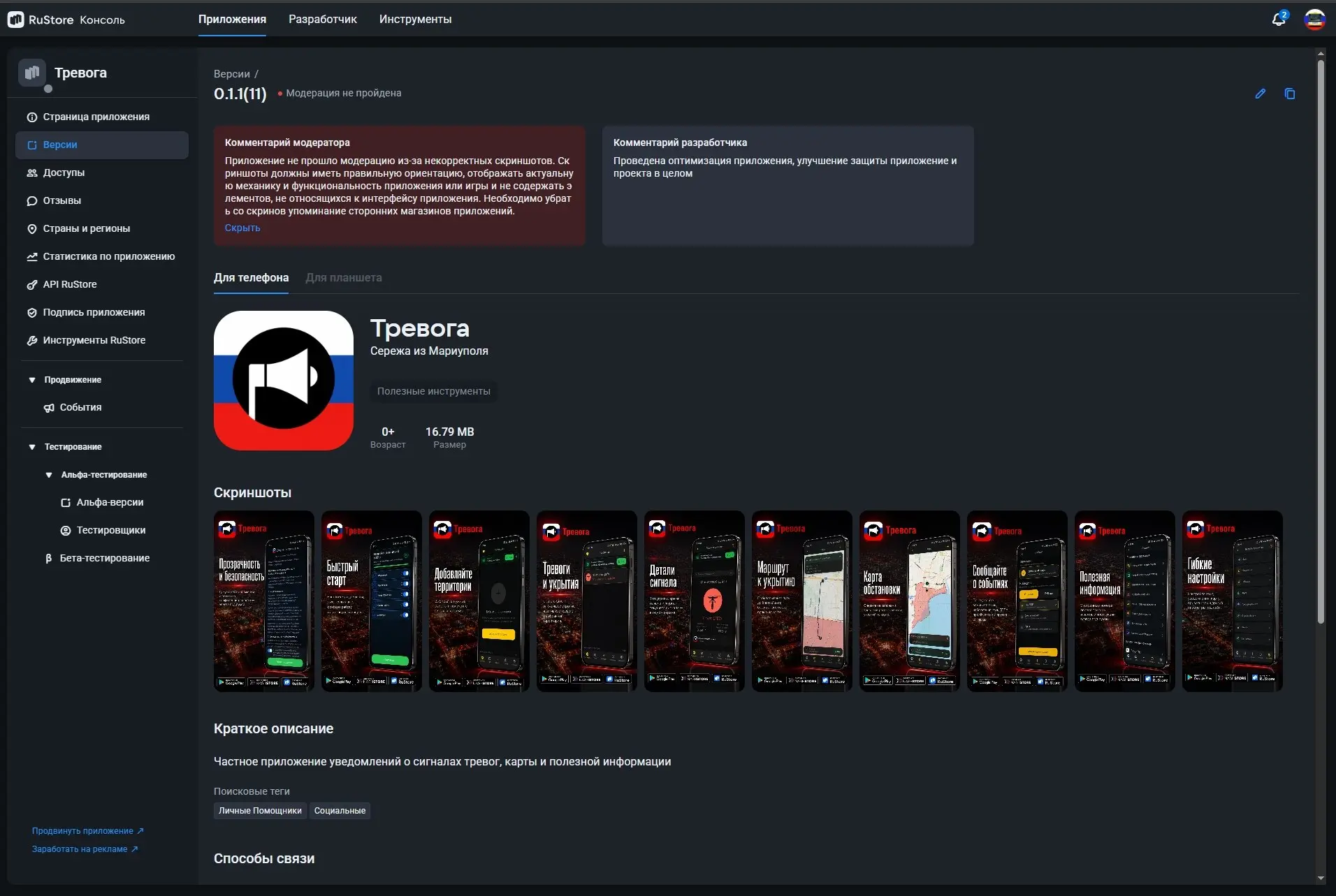Collapse the Продвижение section
The width and height of the screenshot is (1336, 896).
(x=31, y=380)
